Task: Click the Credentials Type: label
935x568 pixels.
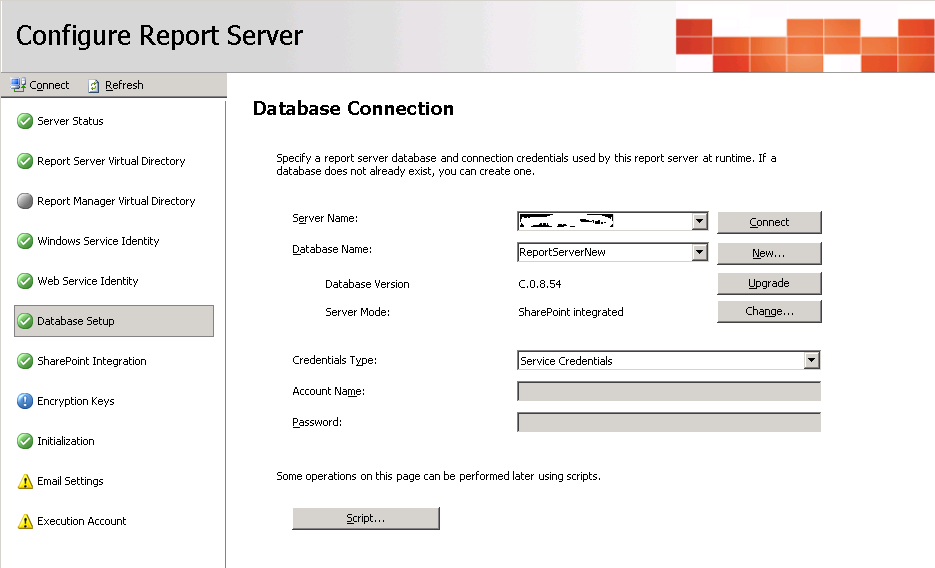Action: [335, 360]
